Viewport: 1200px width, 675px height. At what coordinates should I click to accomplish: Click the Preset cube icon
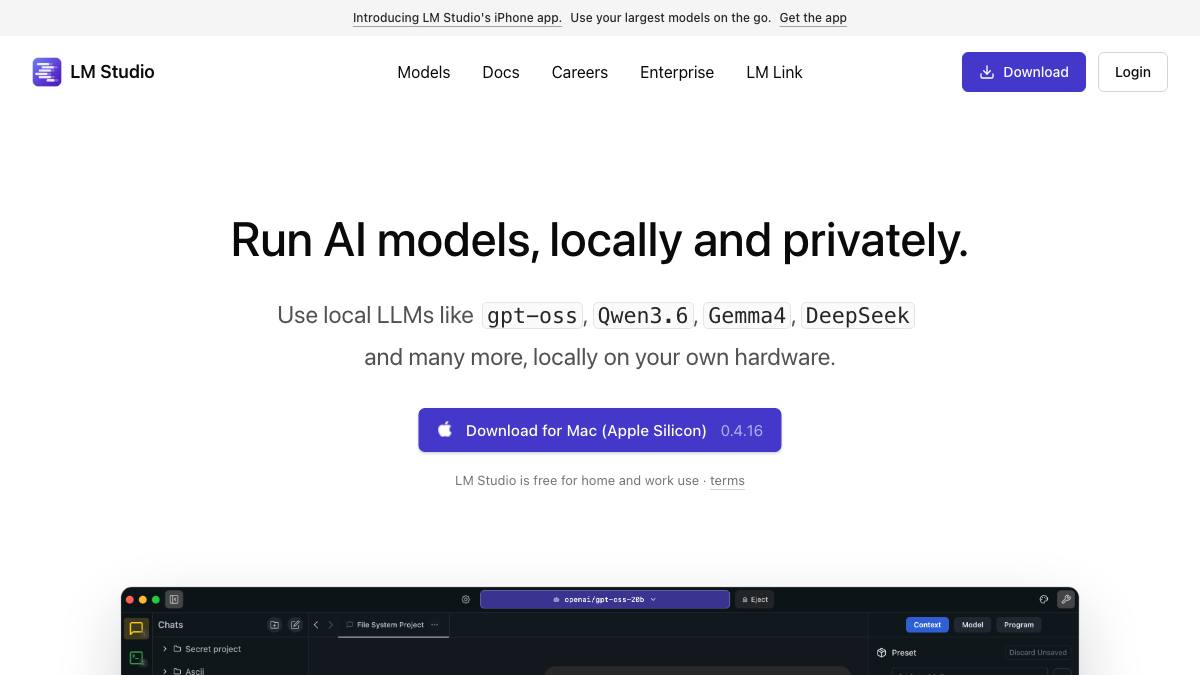[x=882, y=653]
